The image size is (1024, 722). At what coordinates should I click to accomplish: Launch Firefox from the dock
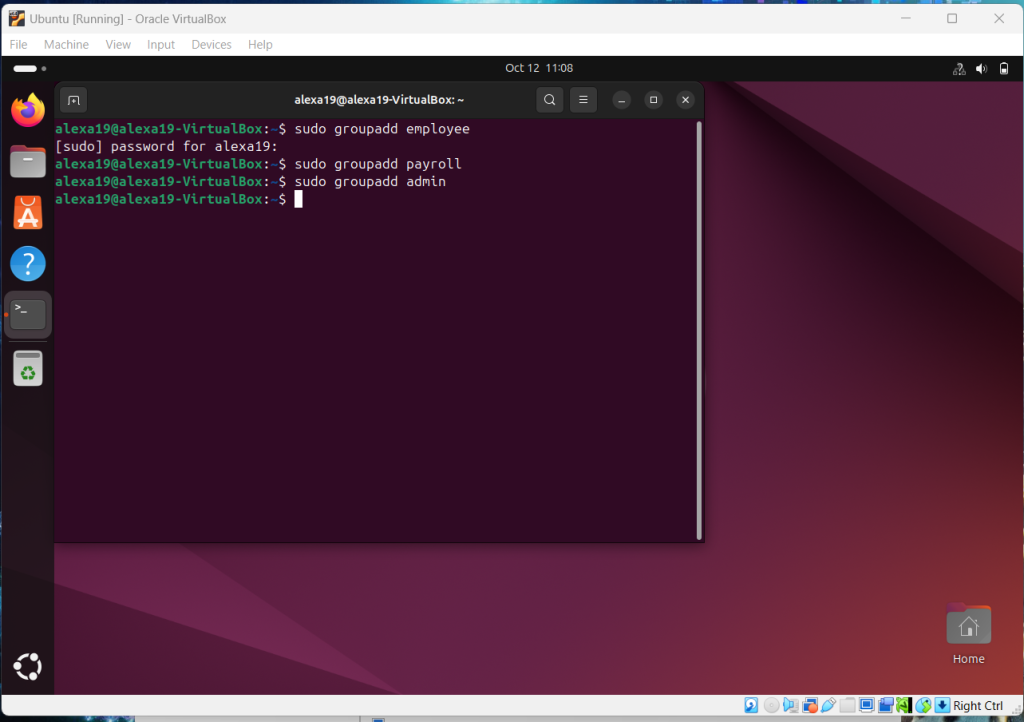28,110
